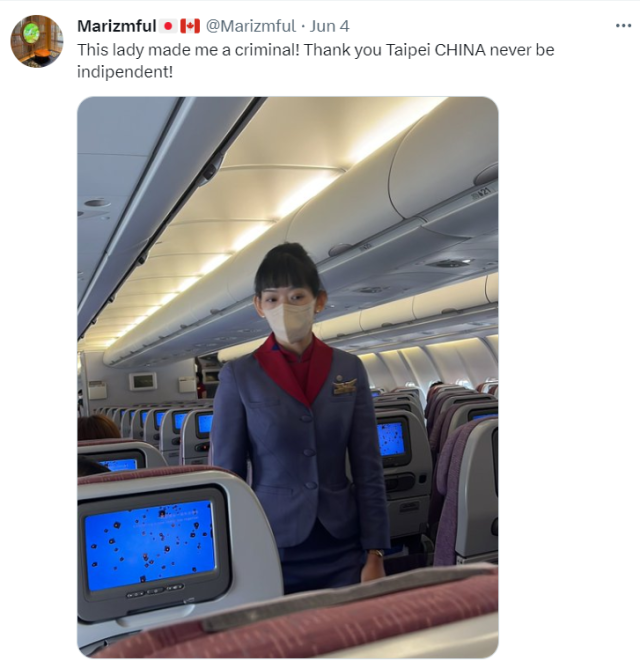Screen dimensions: 640x668
Task: Click the attendant's hair bun in photo
Action: coord(288,254)
